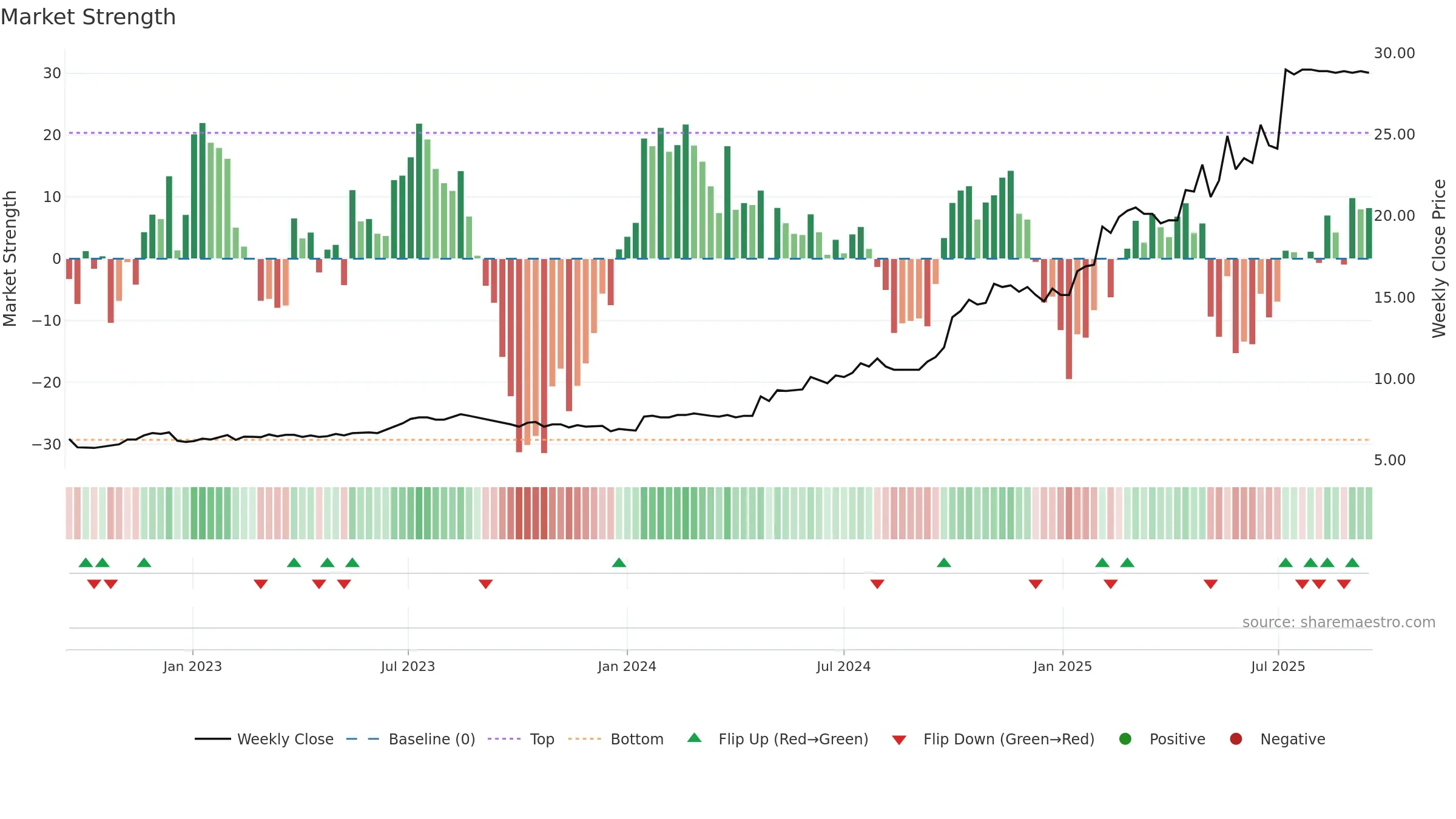
Task: Click the Jan 2025 x-axis label
Action: tap(1062, 666)
